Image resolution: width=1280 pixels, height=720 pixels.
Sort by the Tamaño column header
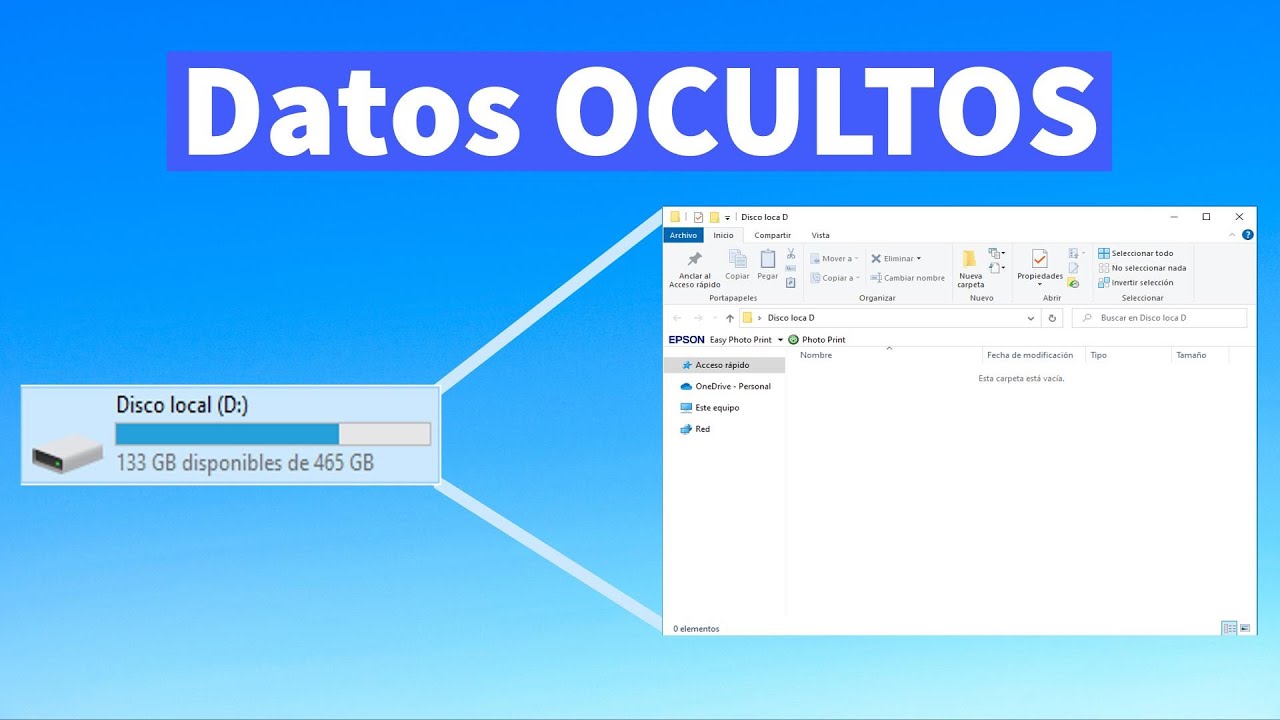pos(1191,355)
